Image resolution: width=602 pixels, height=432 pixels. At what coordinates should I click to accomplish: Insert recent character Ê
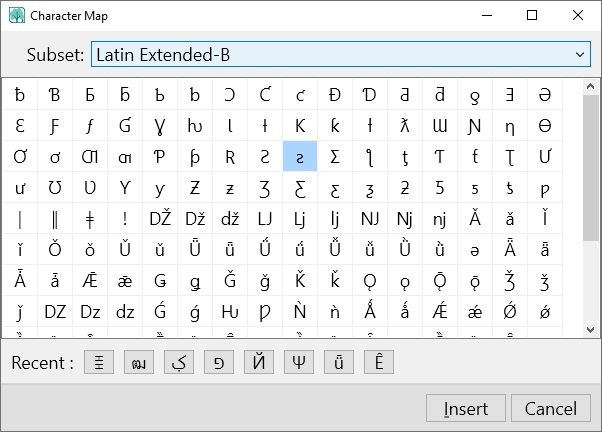coord(379,362)
